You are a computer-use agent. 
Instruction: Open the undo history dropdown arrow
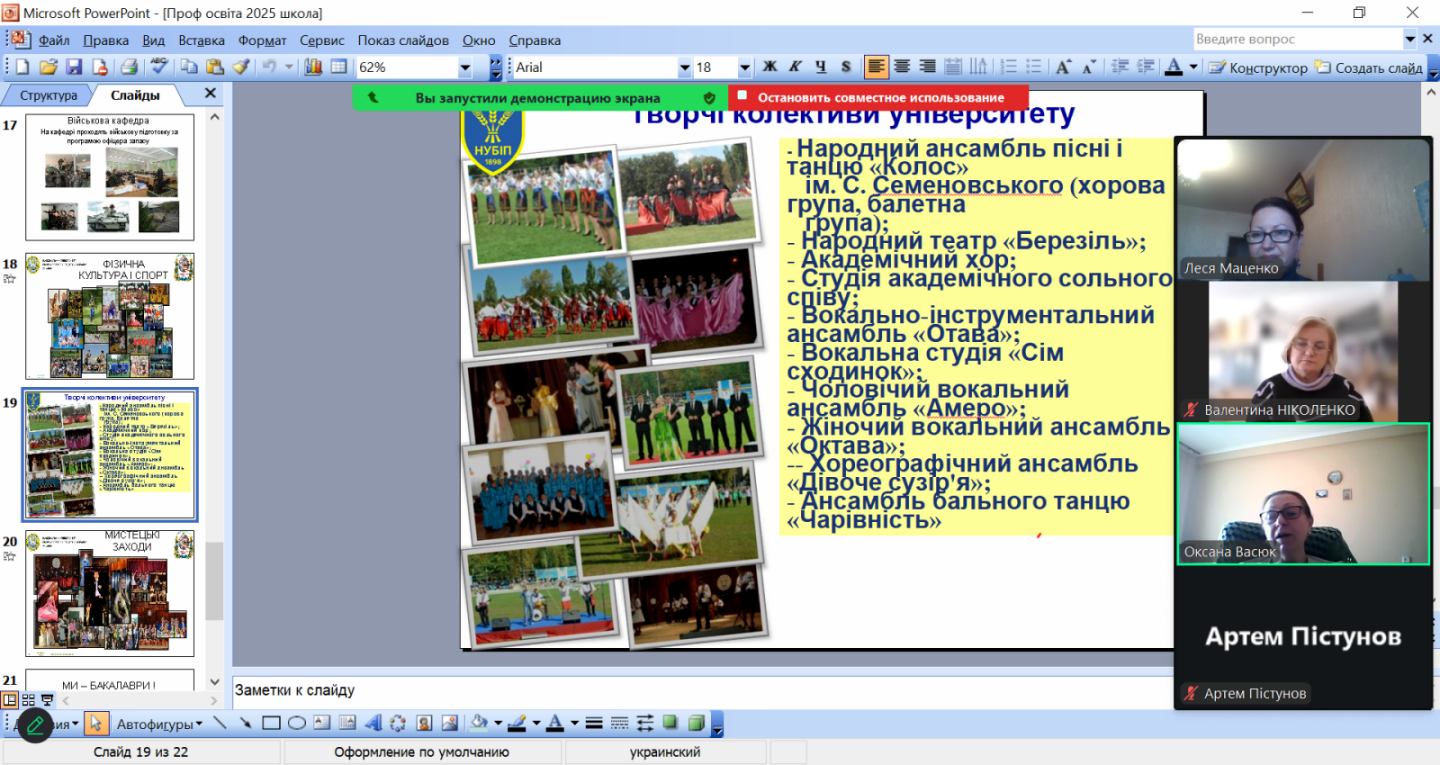pos(290,67)
